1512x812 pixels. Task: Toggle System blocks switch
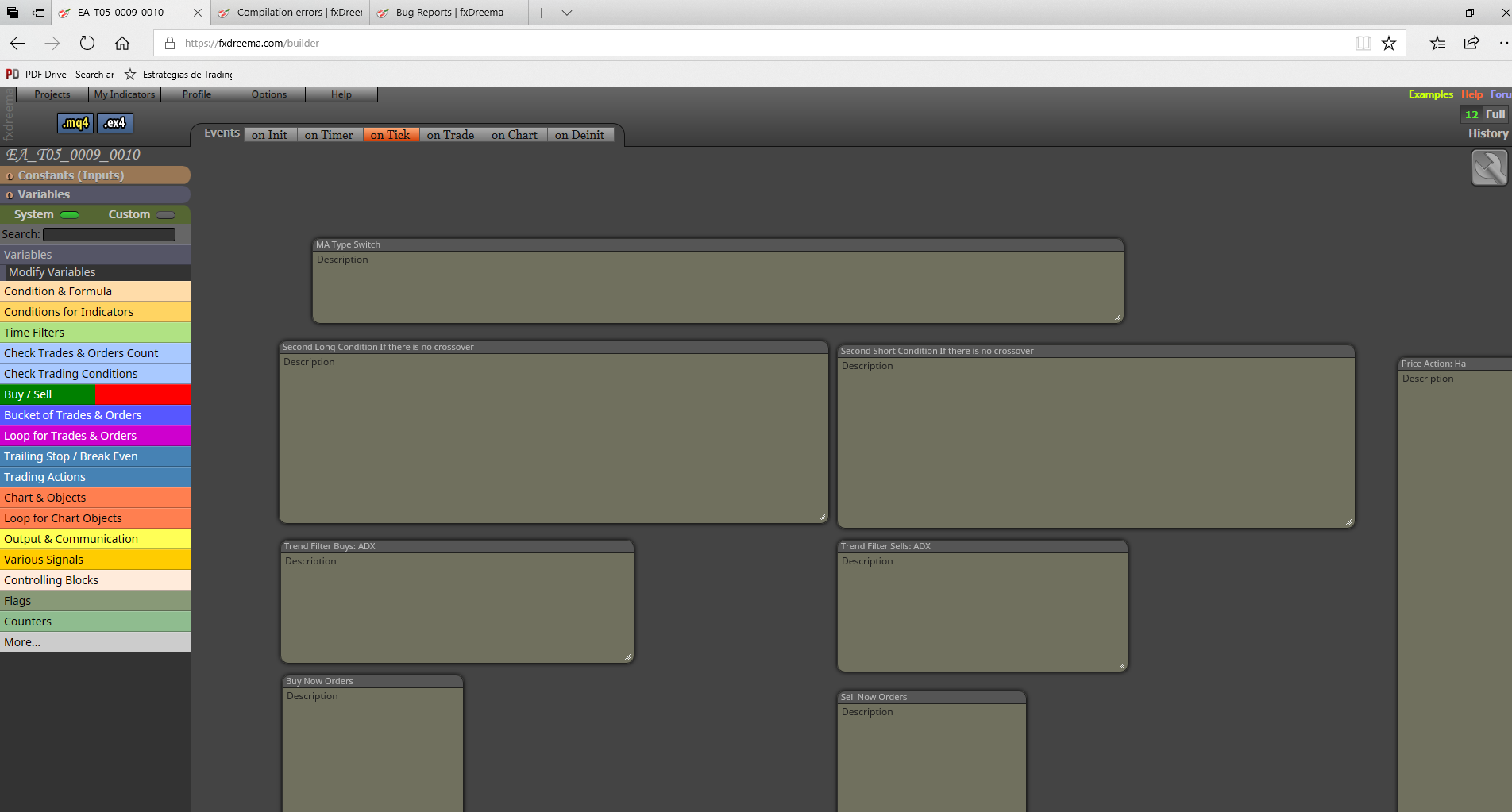point(70,215)
